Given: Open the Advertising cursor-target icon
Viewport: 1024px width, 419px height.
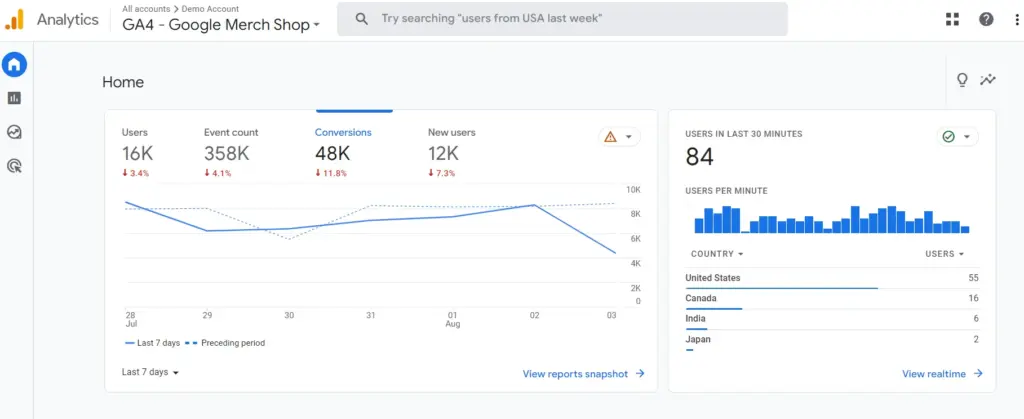Looking at the screenshot, I should pos(14,166).
